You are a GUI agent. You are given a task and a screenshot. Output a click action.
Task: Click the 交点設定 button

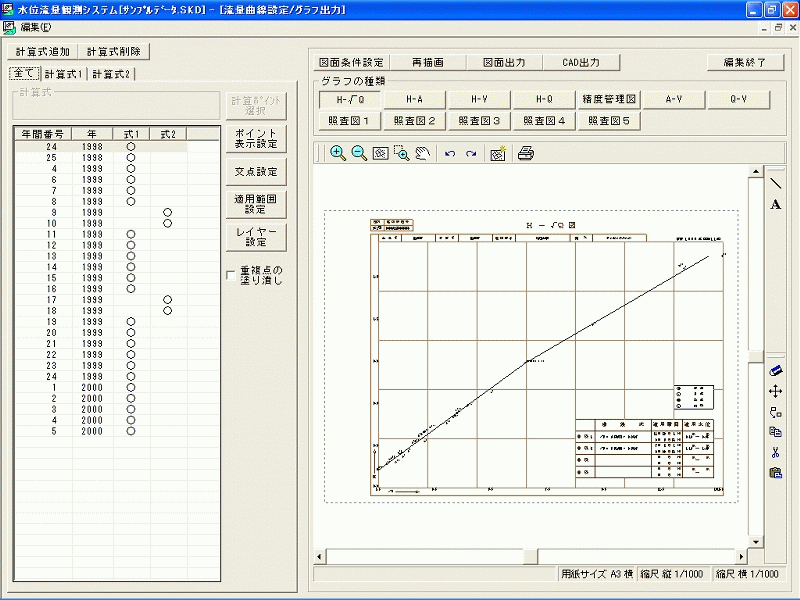pos(255,172)
